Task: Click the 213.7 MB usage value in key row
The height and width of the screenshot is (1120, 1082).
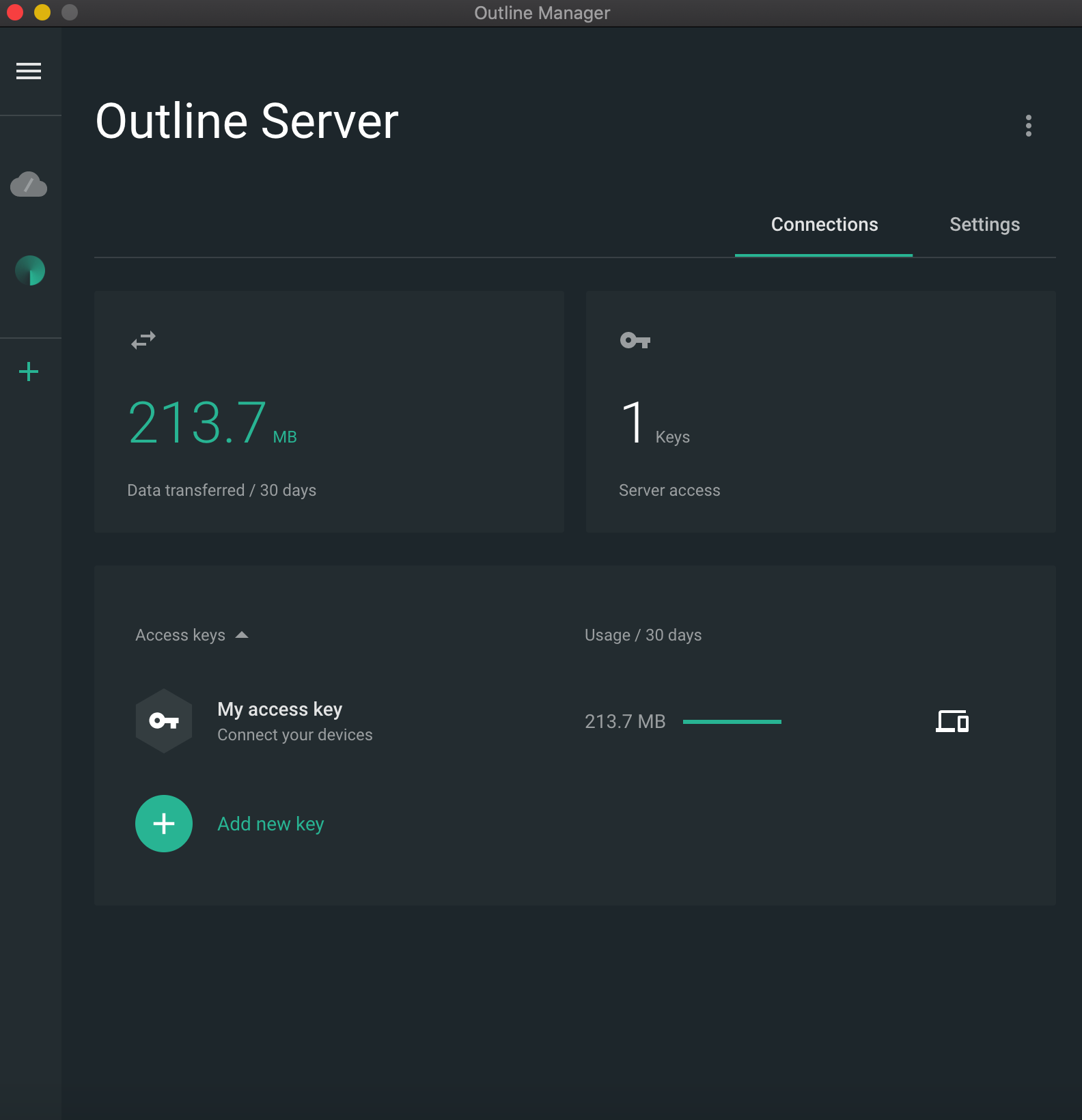Action: click(625, 722)
